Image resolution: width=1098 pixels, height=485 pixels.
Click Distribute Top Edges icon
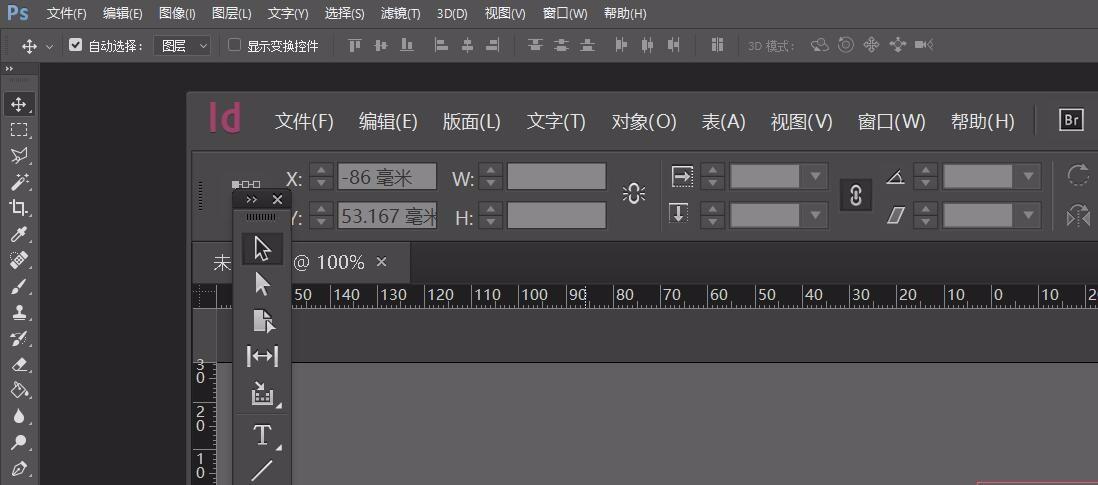[x=536, y=45]
